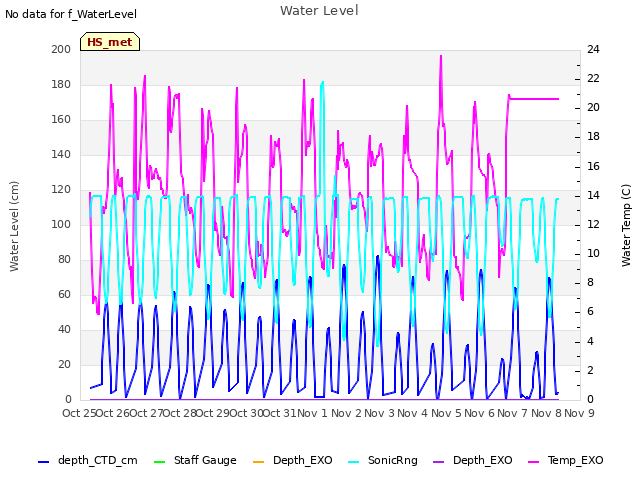Screen dimensions: 640x480
Task: Click the cyan SonicRng legend swatch
Action: (x=353, y=462)
